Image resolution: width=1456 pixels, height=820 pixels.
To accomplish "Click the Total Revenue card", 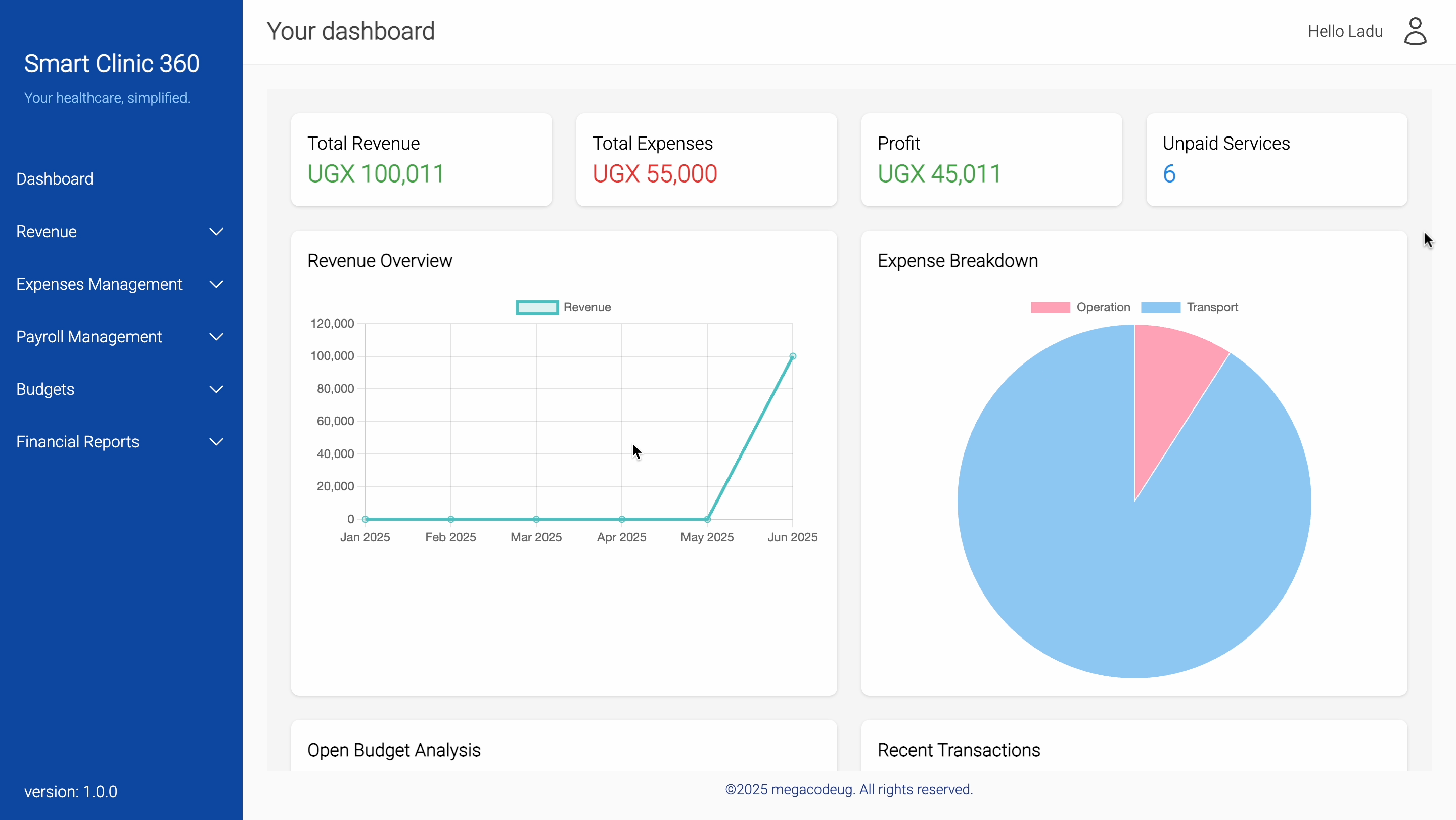I will tap(421, 160).
